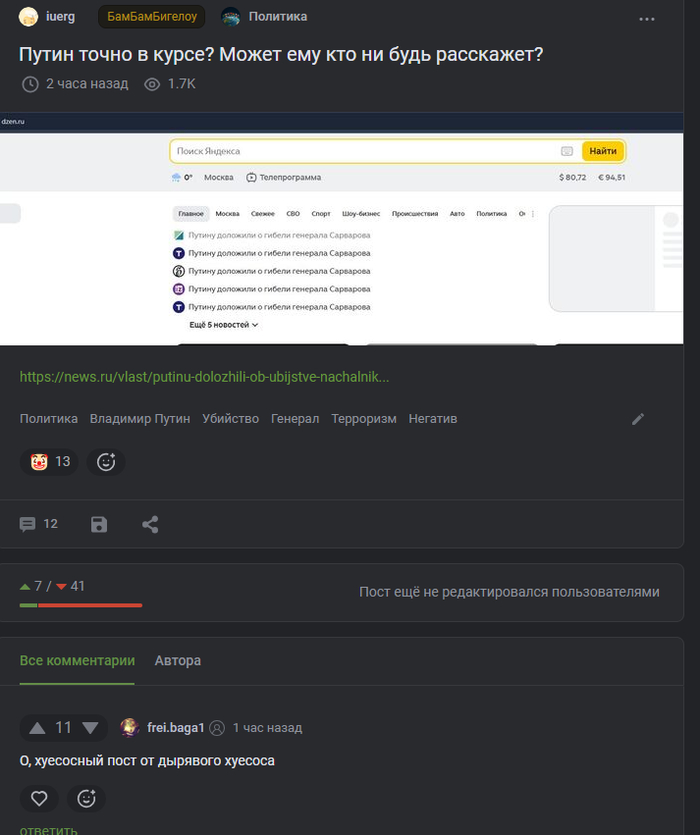Select the Генерал tag
The image size is (700, 835).
[295, 419]
